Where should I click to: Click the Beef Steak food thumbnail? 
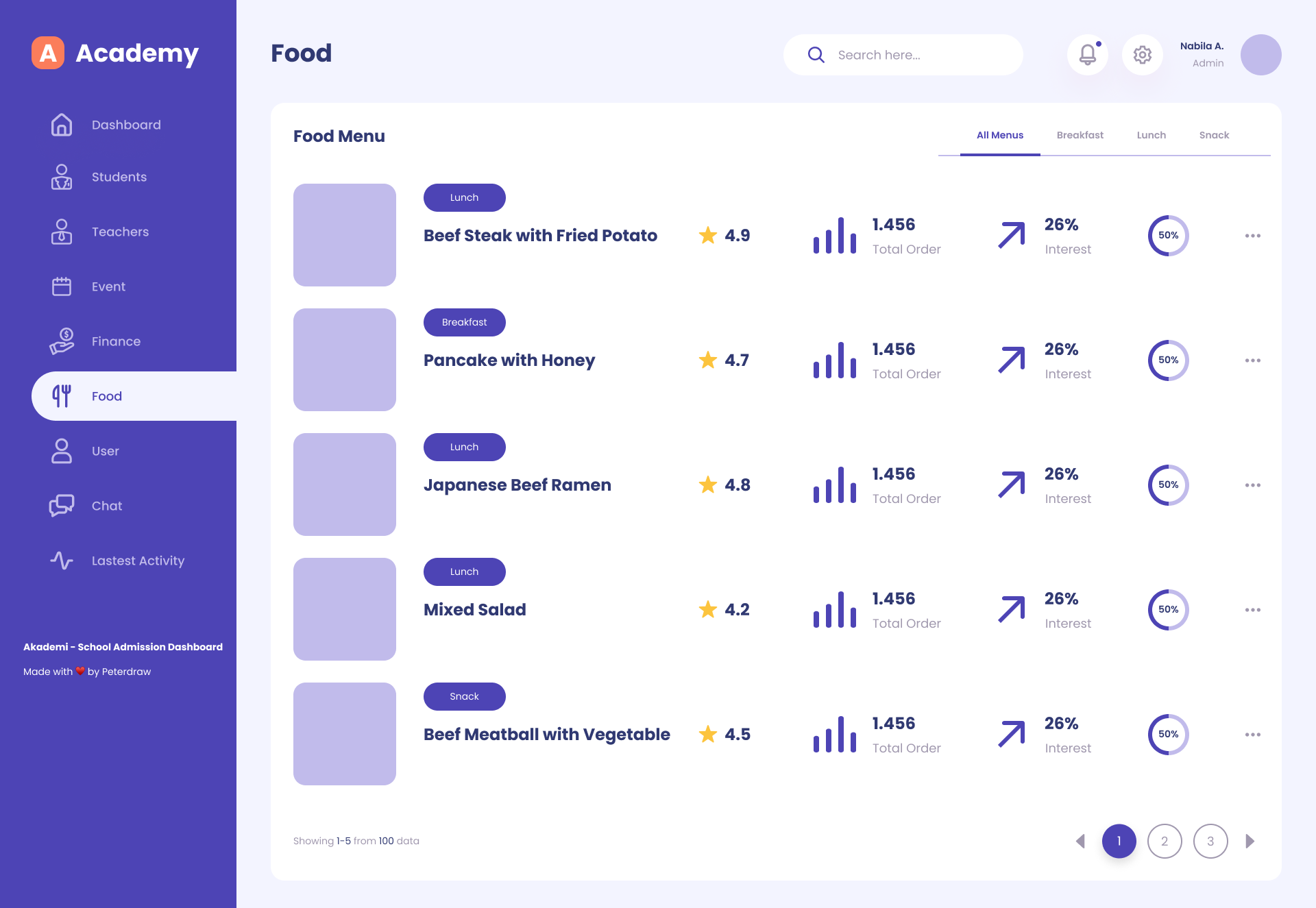pyautogui.click(x=345, y=235)
